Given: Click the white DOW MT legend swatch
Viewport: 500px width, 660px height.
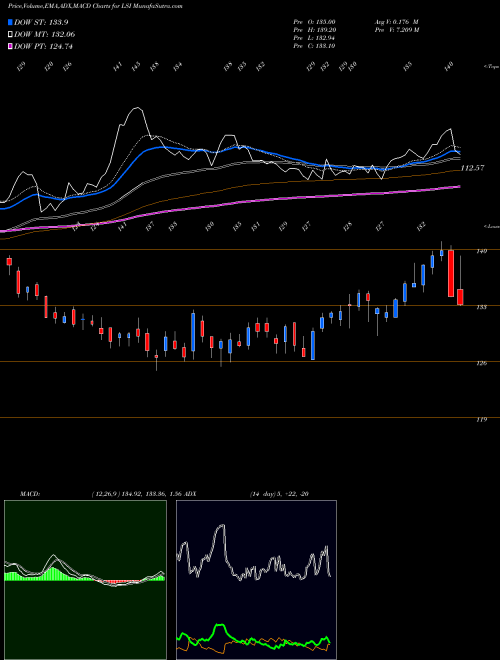Looking at the screenshot, I should [10, 35].
